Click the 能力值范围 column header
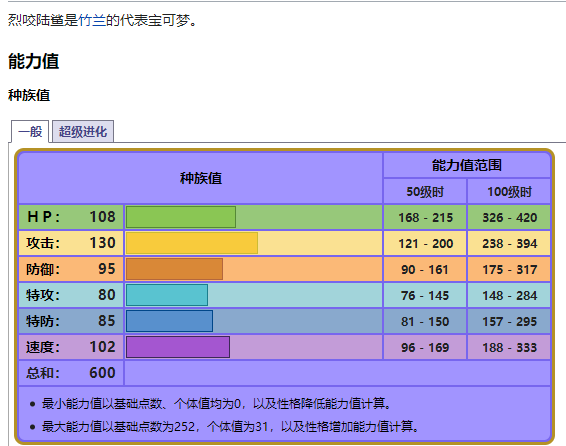This screenshot has width=566, height=446. tap(467, 165)
